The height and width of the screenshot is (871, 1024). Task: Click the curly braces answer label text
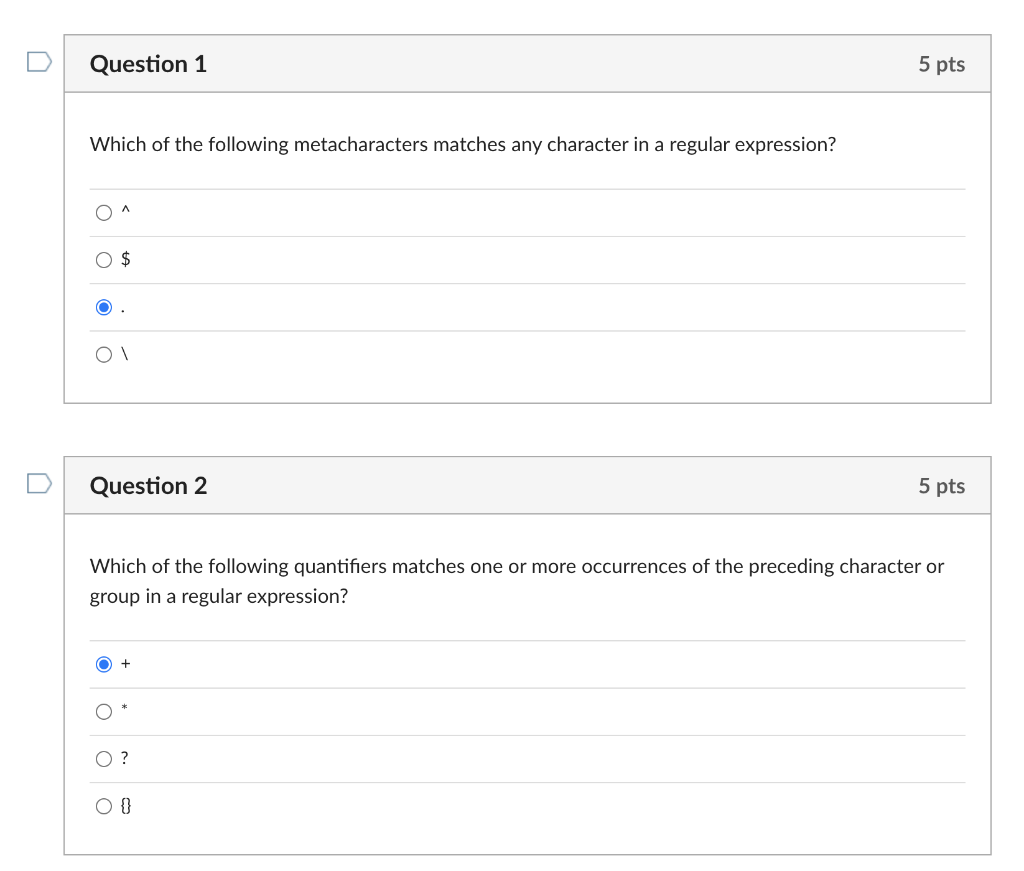click(x=126, y=807)
